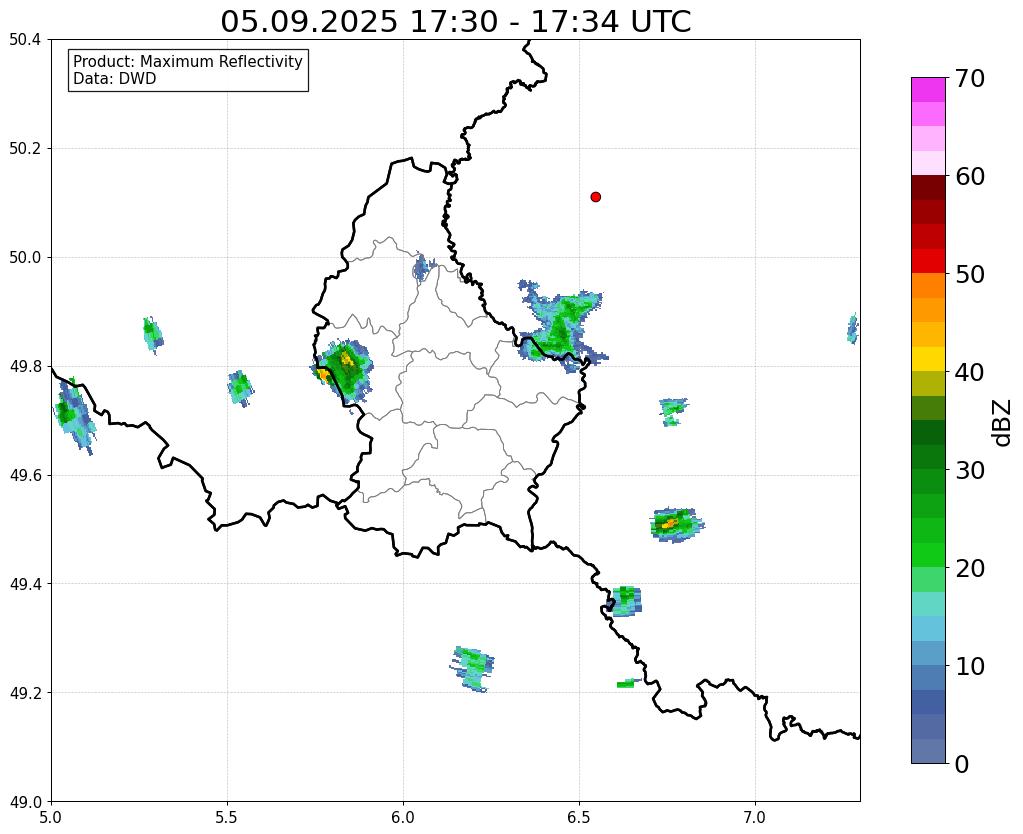Image resolution: width=1023 pixels, height=834 pixels.
Task: Click the 70 tick label on colorbar
Action: tap(969, 78)
